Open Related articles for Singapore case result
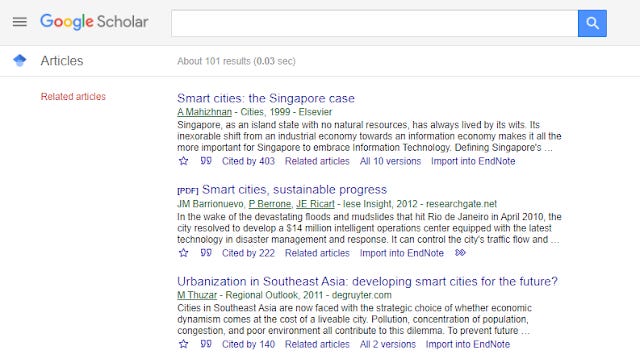The width and height of the screenshot is (640, 363). click(x=317, y=161)
